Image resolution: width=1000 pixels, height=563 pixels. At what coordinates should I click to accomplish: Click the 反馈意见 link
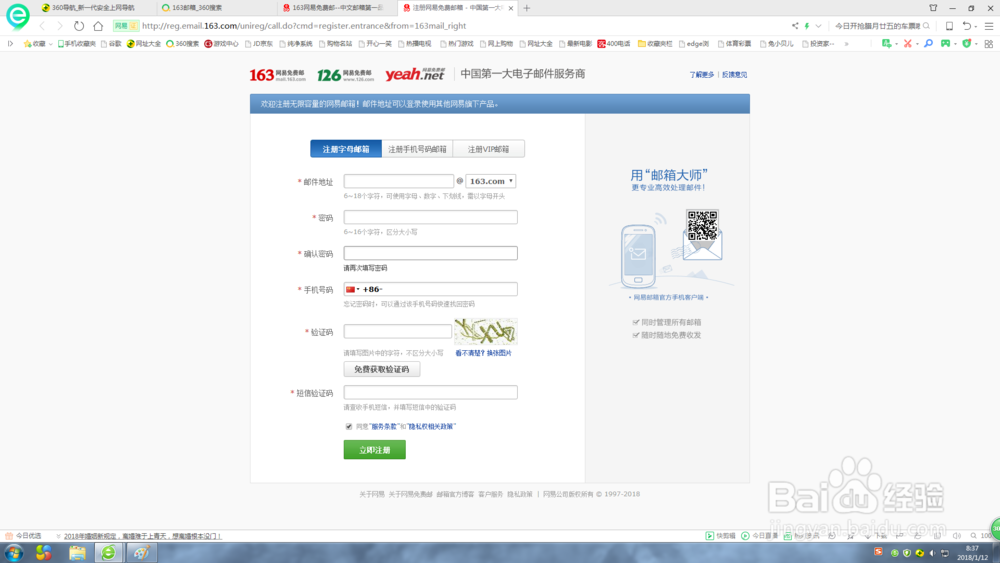pos(734,75)
